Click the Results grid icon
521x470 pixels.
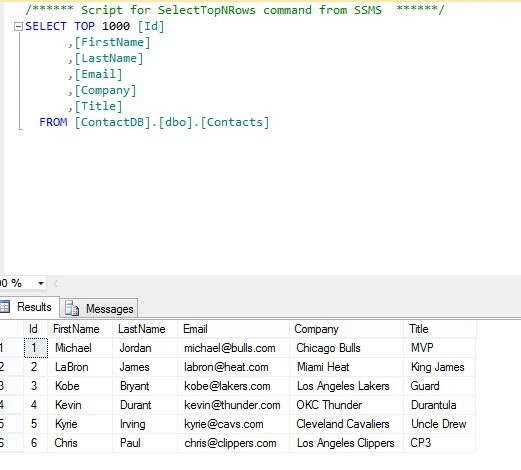[5, 307]
